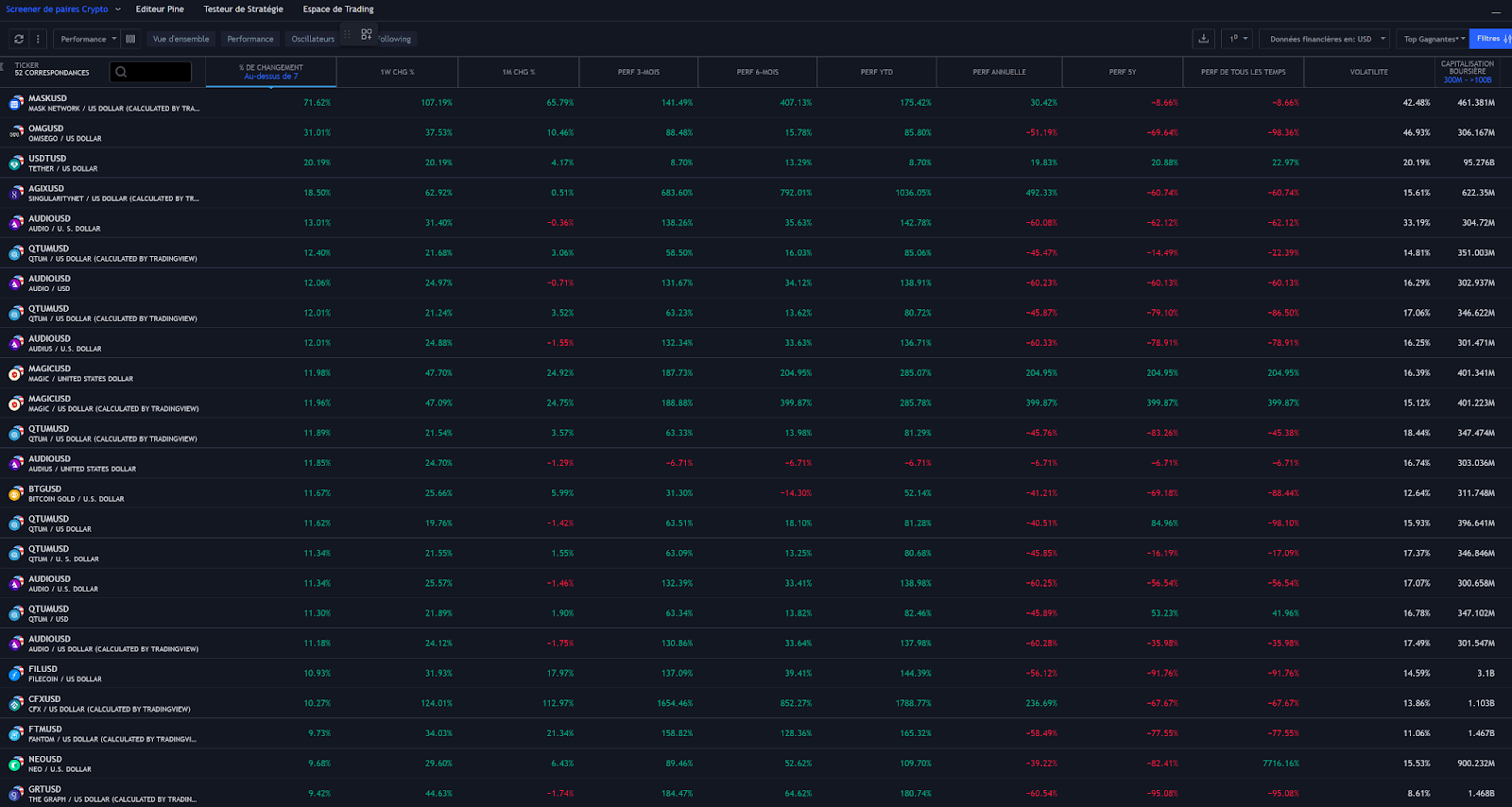Open the Espace de Trading tab
This screenshot has width=1512, height=807.
338,9
